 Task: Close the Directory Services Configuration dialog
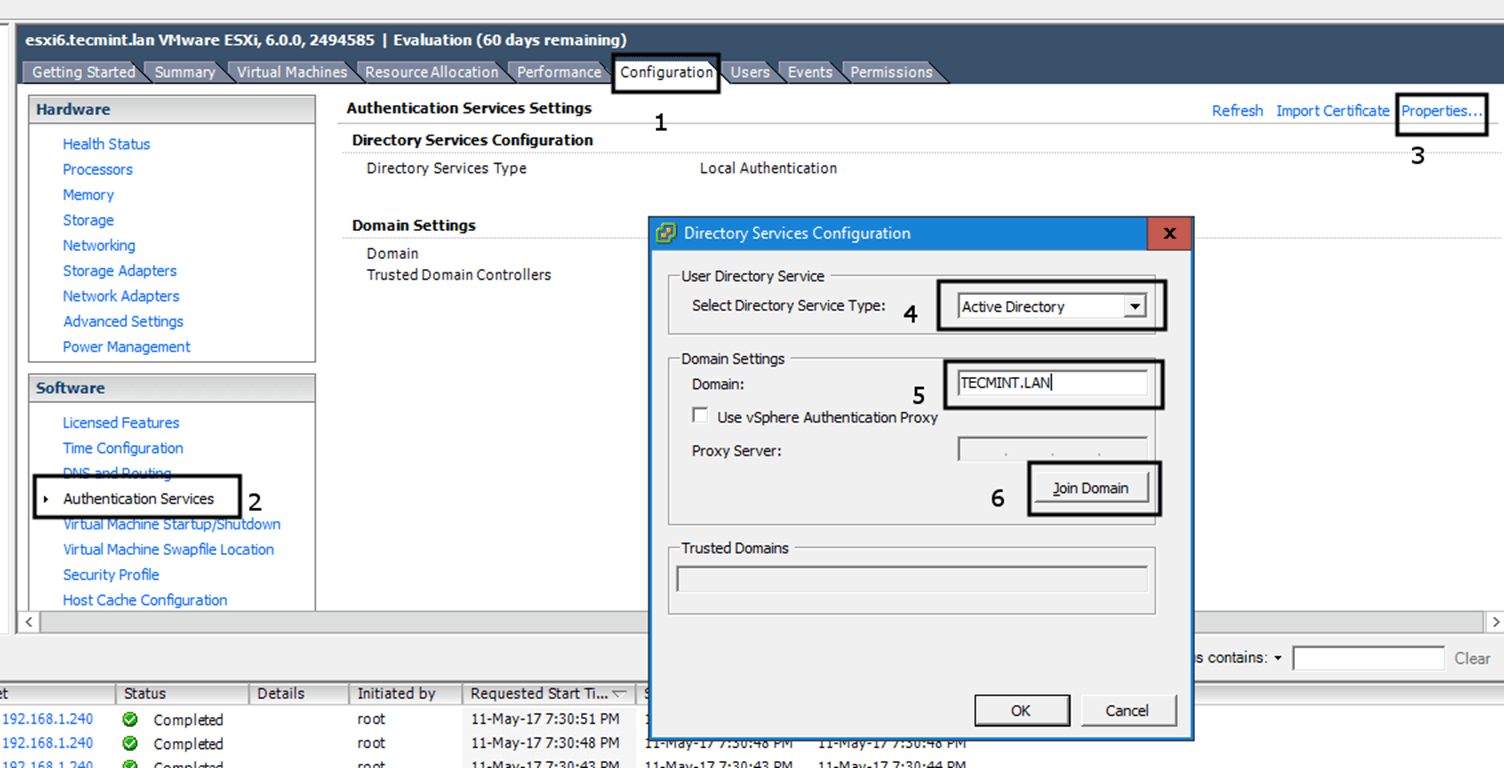point(1169,234)
